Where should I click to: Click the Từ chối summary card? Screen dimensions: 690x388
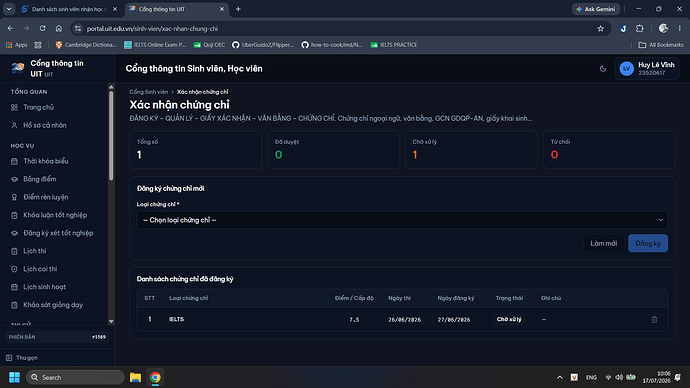609,150
